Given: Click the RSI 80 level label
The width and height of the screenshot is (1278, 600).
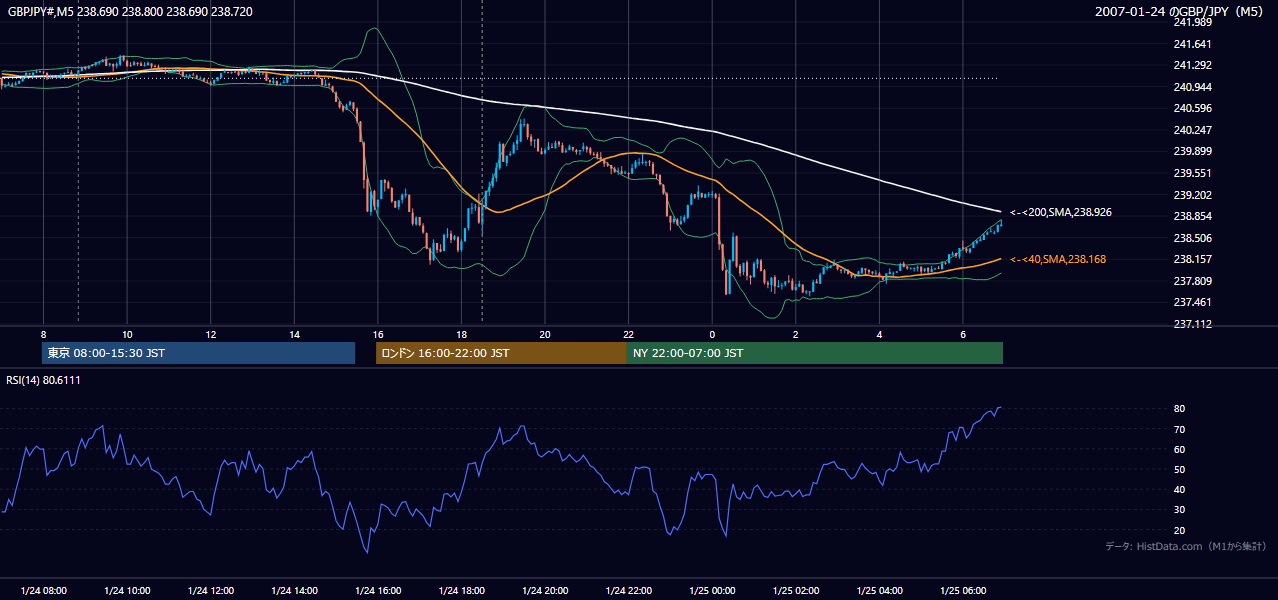Looking at the screenshot, I should pyautogui.click(x=1180, y=409).
